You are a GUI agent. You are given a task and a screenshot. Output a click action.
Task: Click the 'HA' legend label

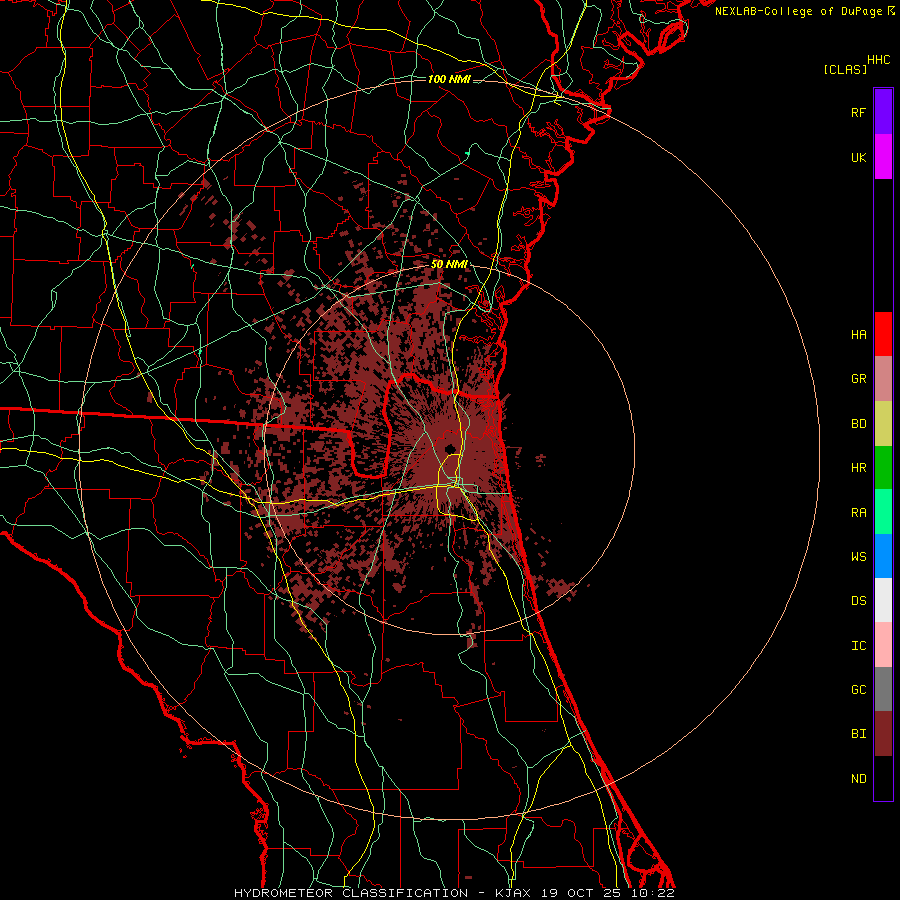(x=858, y=334)
